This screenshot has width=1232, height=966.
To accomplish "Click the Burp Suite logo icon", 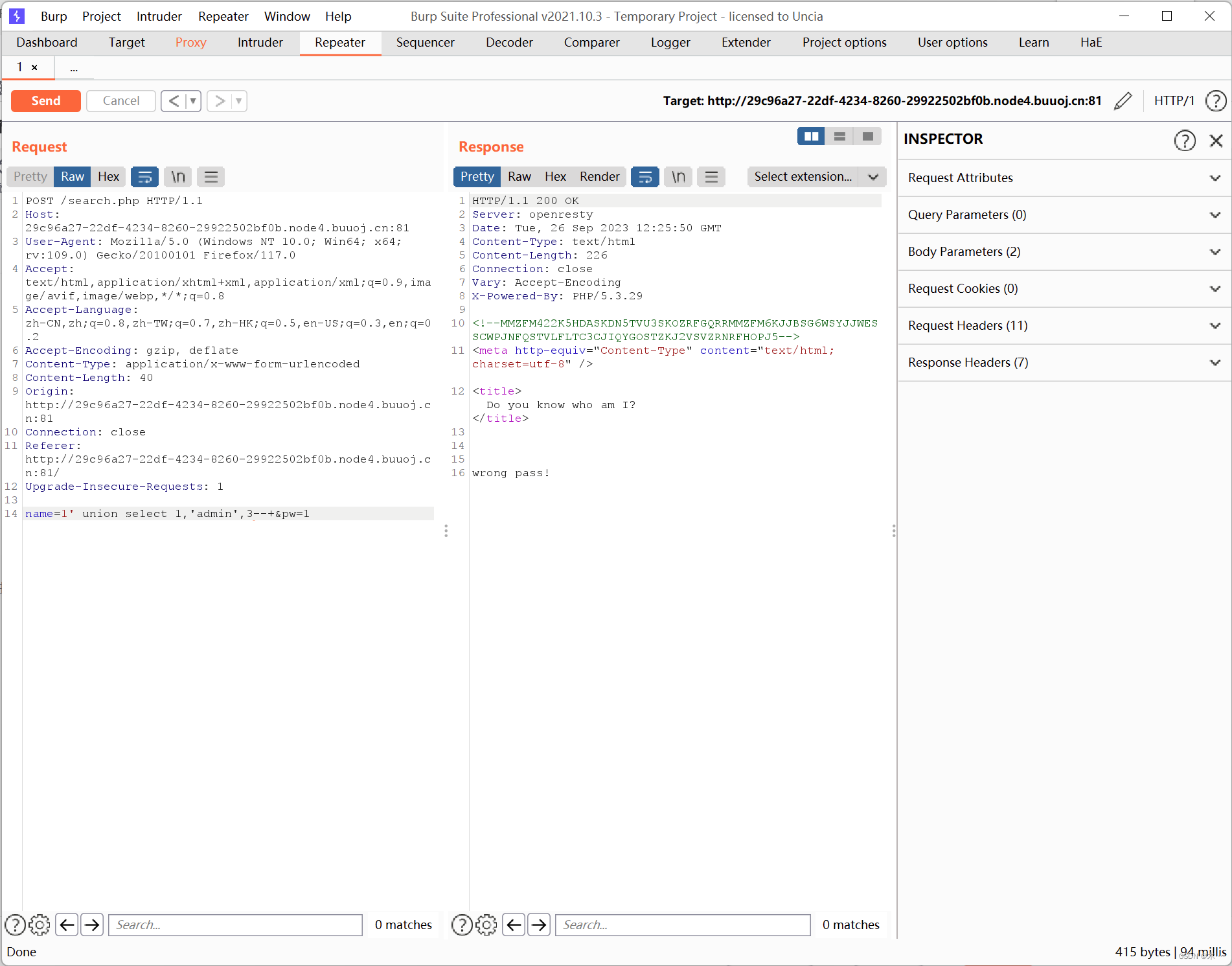I will (17, 16).
